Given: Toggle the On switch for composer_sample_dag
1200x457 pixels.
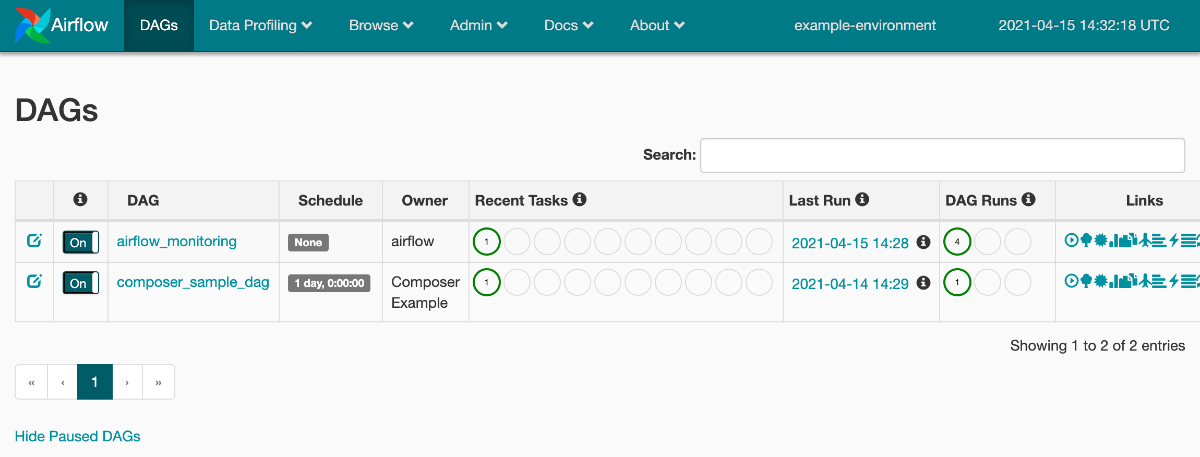Looking at the screenshot, I should 81,283.
